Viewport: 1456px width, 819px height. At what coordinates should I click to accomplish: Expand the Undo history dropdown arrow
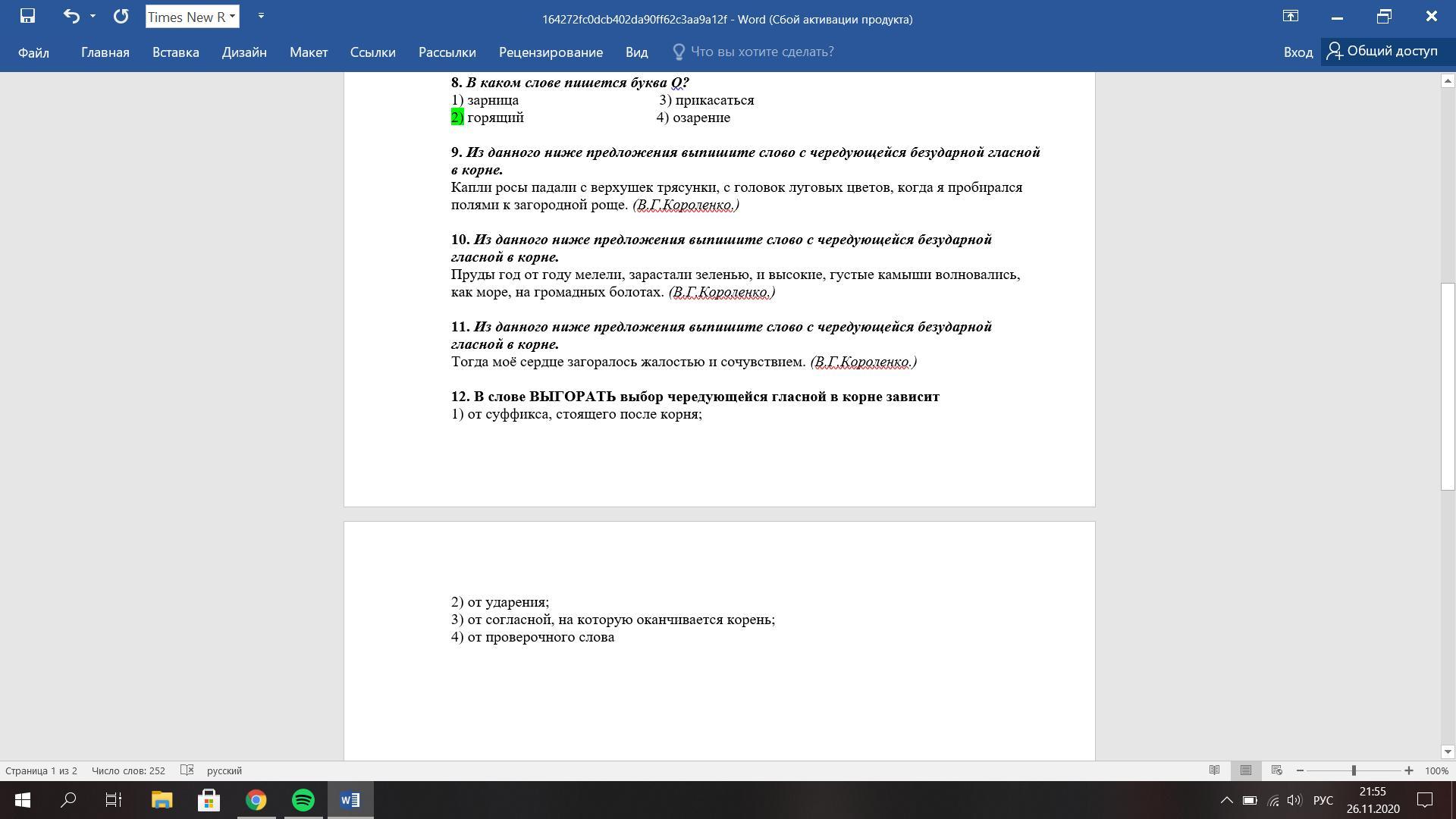[93, 16]
